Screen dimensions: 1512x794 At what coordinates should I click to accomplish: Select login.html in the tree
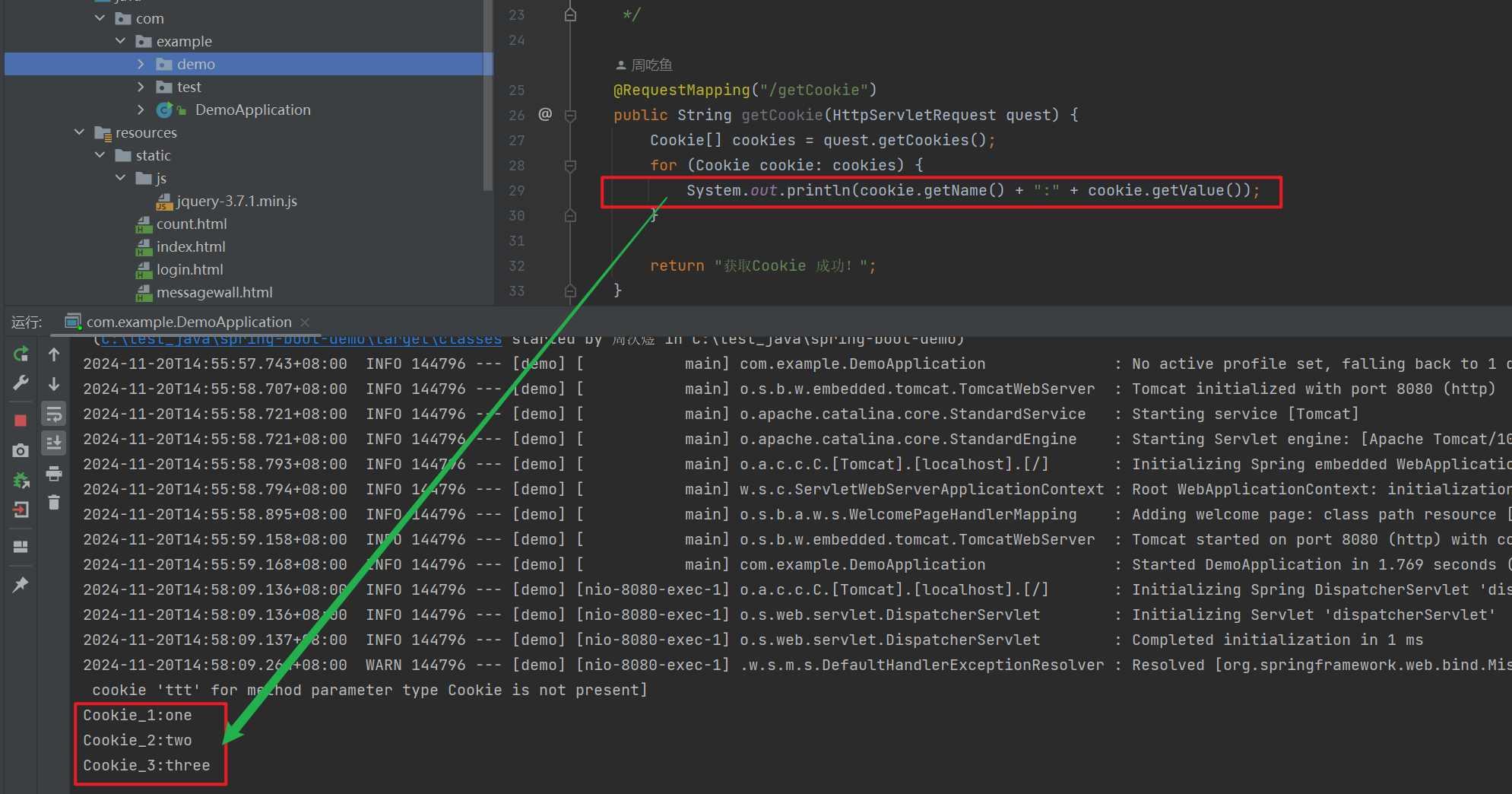190,269
